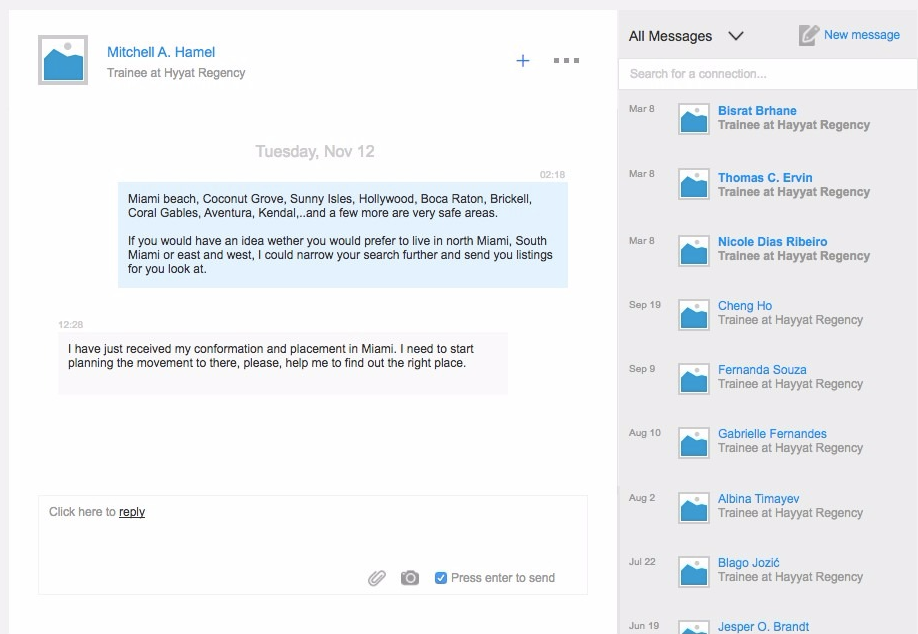
Task: Open conversation with Thomas C. Ervin
Action: click(x=765, y=178)
